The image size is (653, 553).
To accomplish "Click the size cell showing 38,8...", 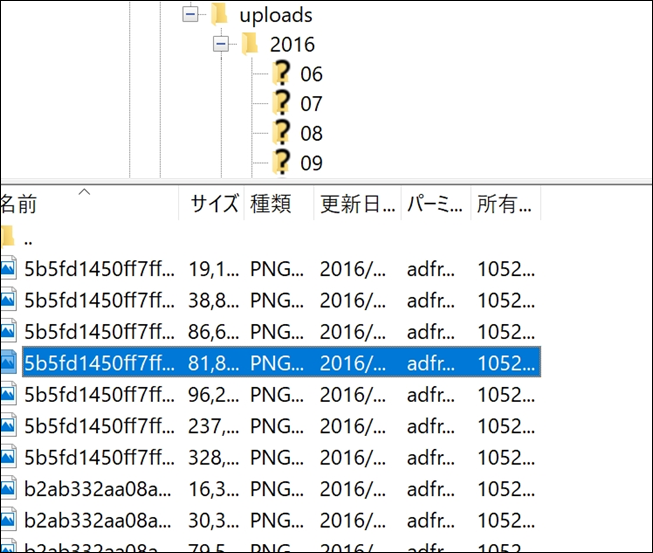I will point(214,300).
